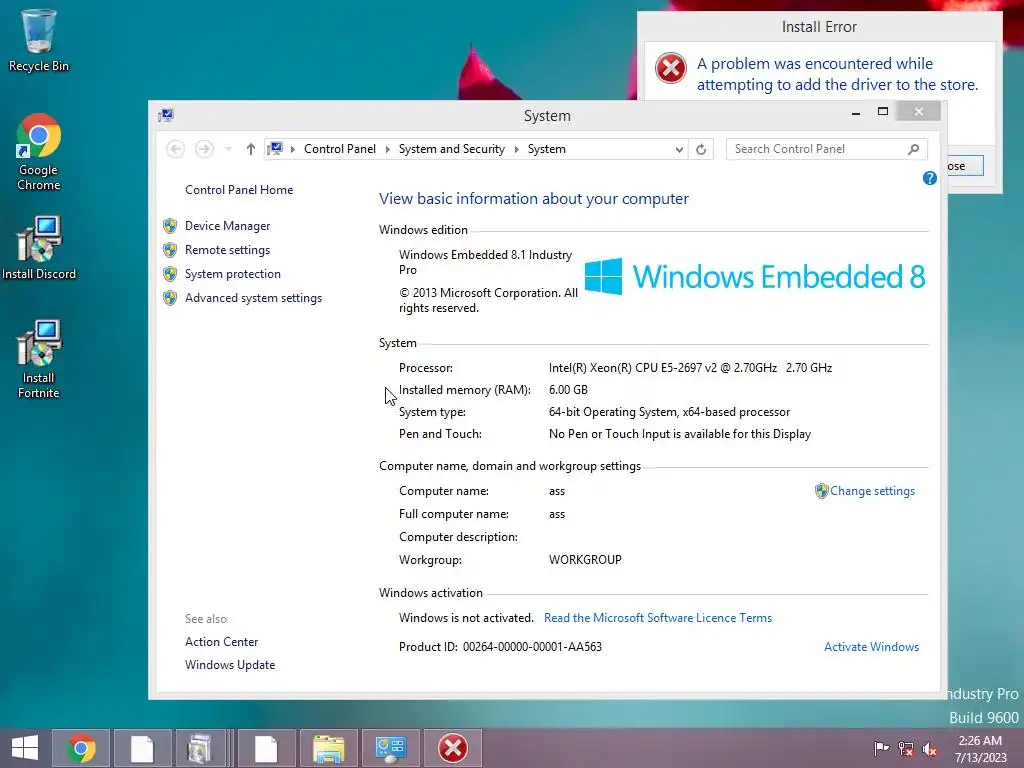Refresh the System control panel page
Screen dimensions: 1024x768
coord(701,149)
